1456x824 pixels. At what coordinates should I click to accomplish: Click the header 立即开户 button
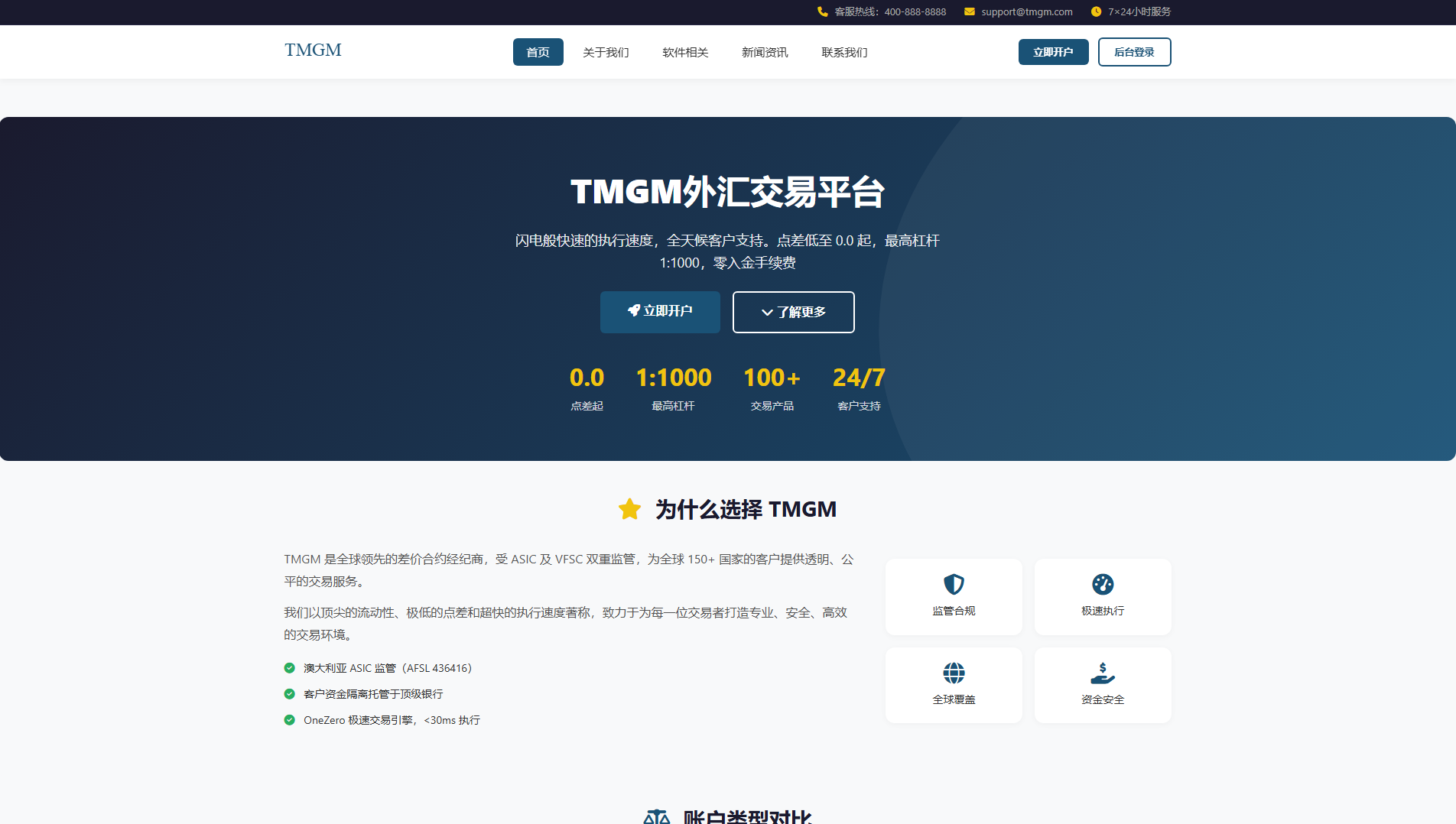[x=1054, y=52]
